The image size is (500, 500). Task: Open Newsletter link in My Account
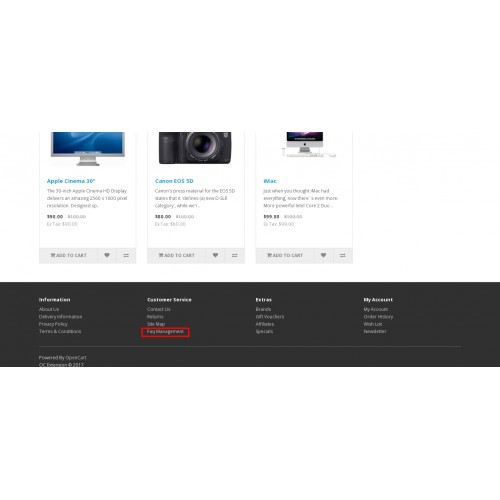(375, 331)
